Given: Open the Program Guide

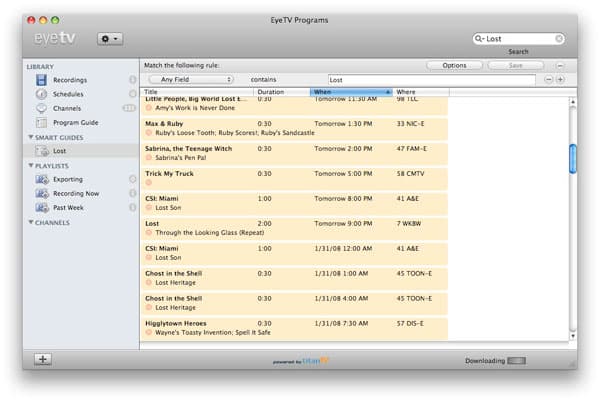Looking at the screenshot, I should [x=76, y=122].
